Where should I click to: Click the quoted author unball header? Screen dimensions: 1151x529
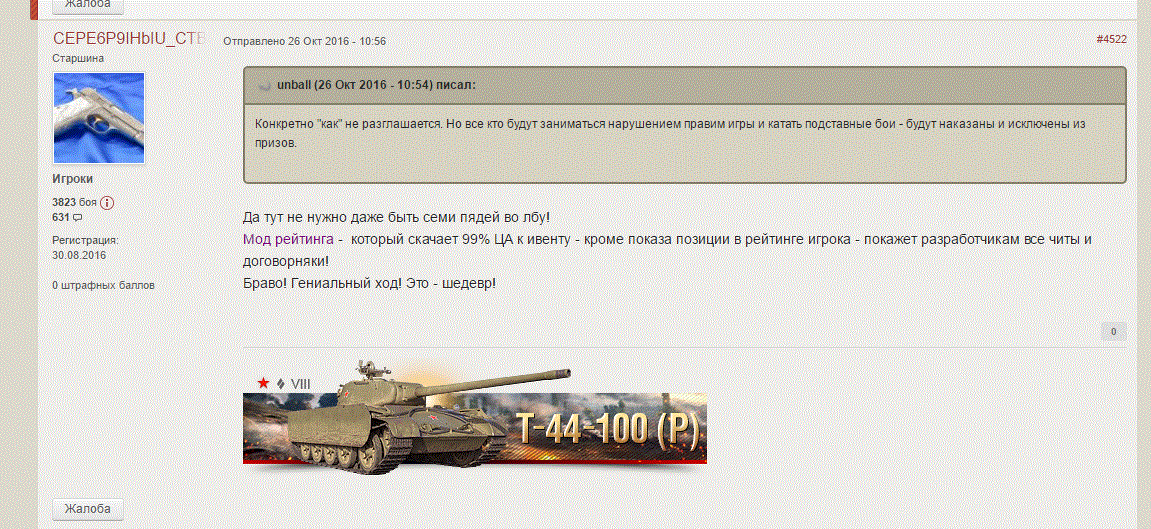[377, 85]
